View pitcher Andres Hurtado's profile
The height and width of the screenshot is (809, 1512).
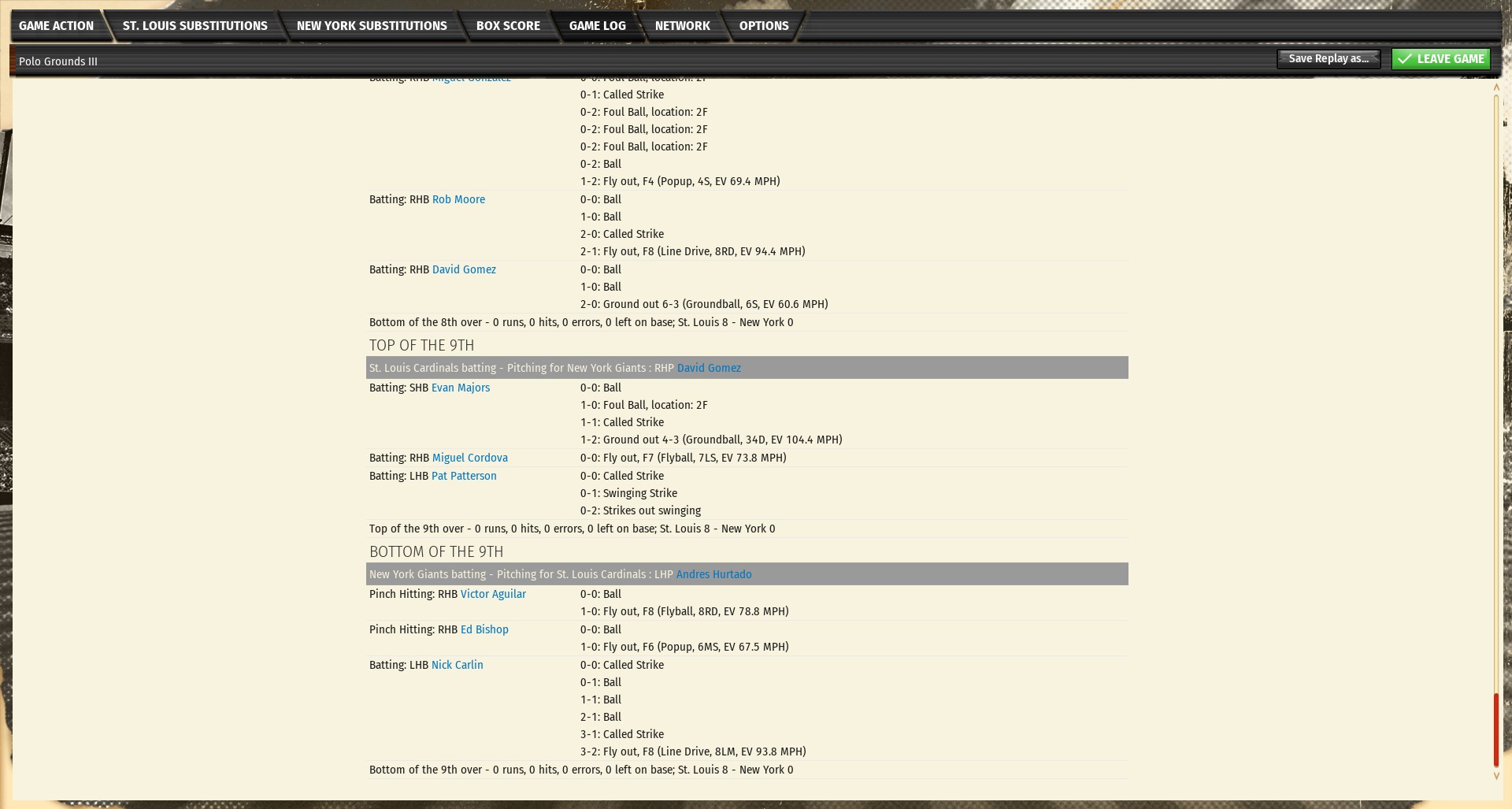[x=713, y=575]
